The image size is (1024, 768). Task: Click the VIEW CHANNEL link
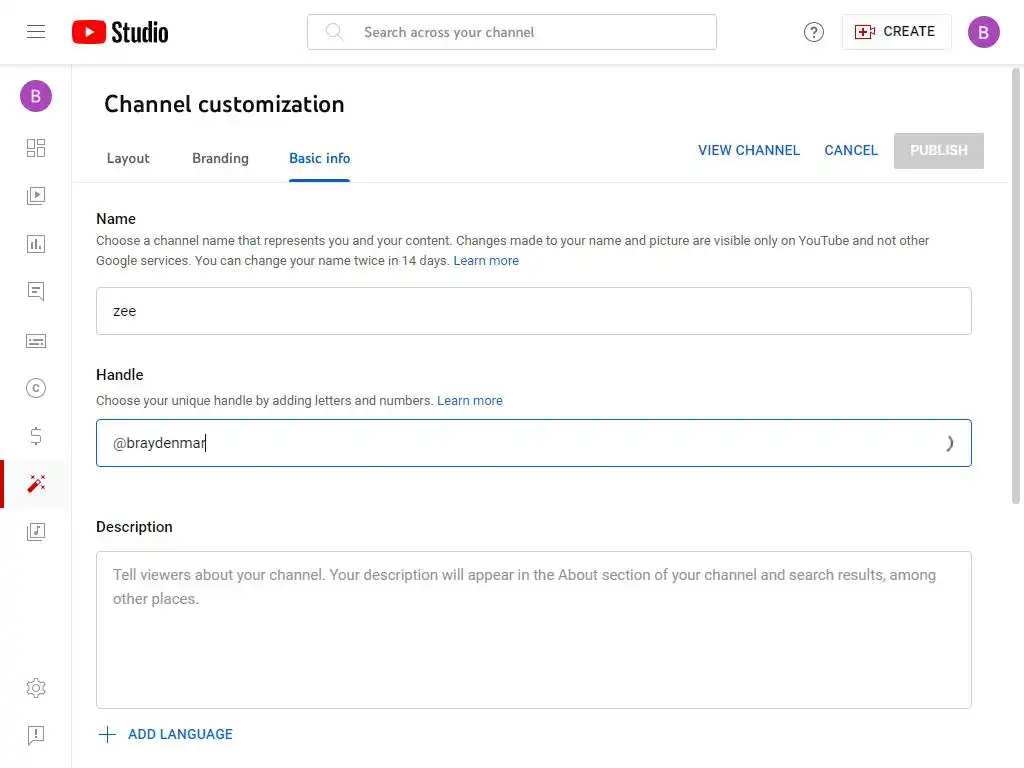point(749,150)
